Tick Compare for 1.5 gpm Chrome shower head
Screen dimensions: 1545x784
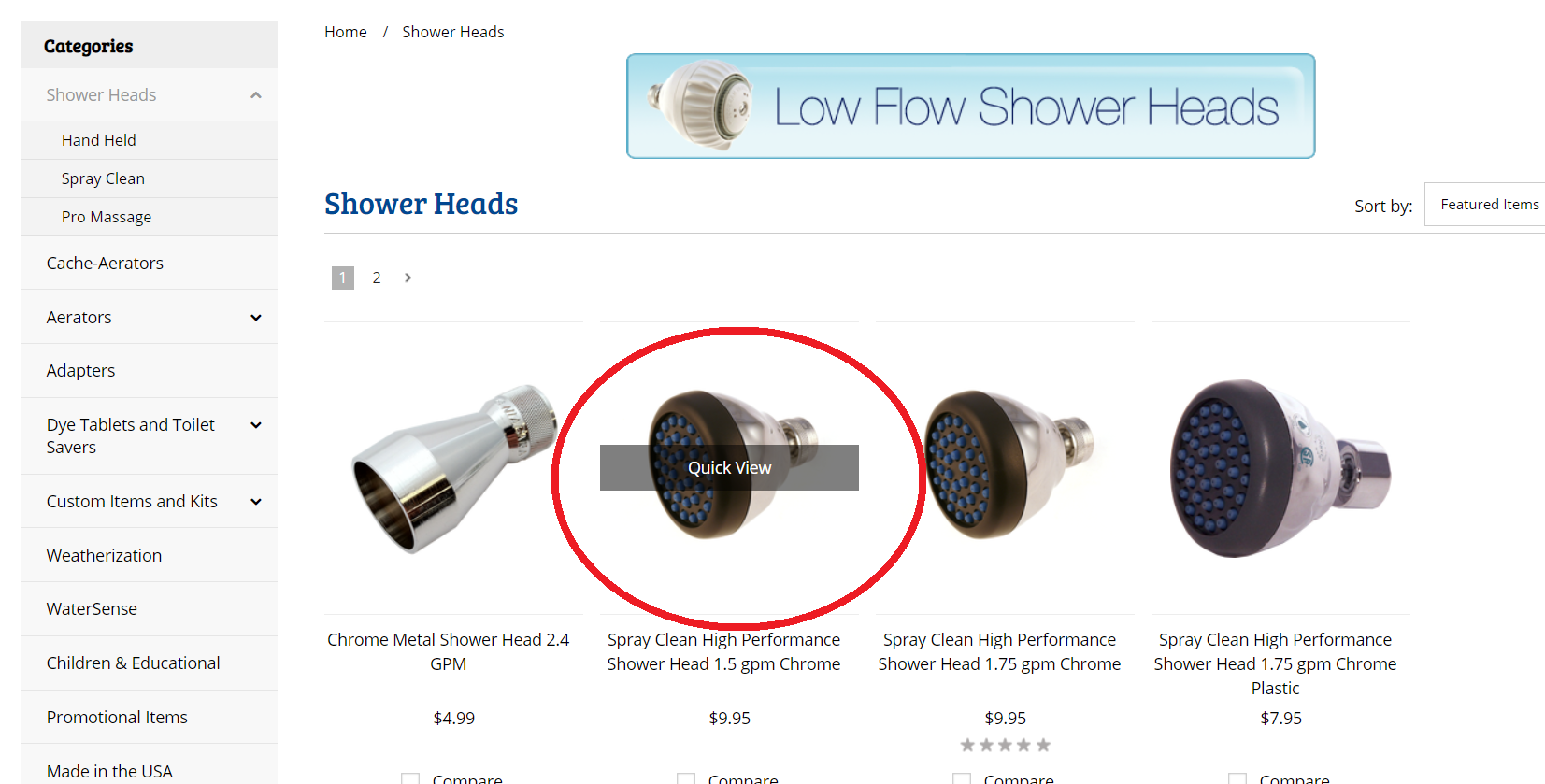686,779
